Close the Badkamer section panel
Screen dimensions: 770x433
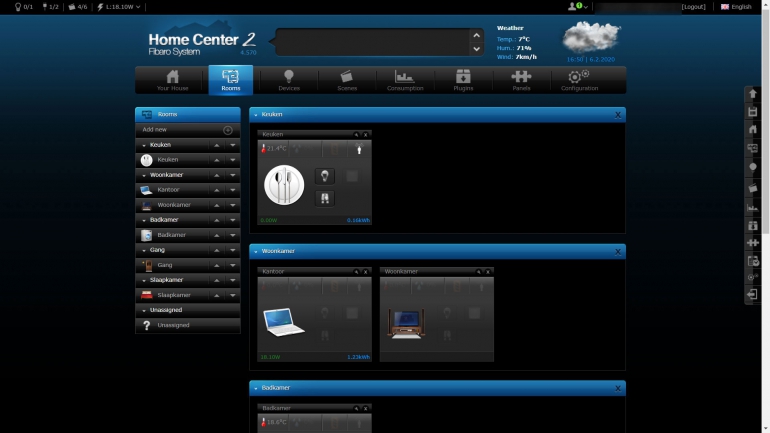click(618, 388)
